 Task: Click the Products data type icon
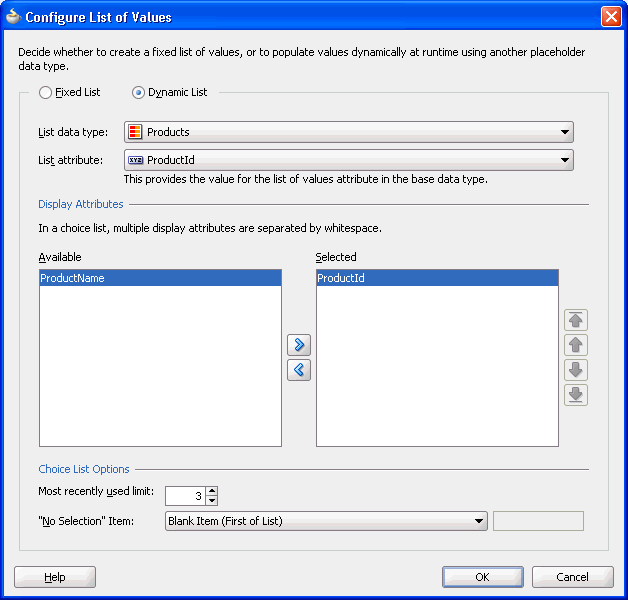135,132
